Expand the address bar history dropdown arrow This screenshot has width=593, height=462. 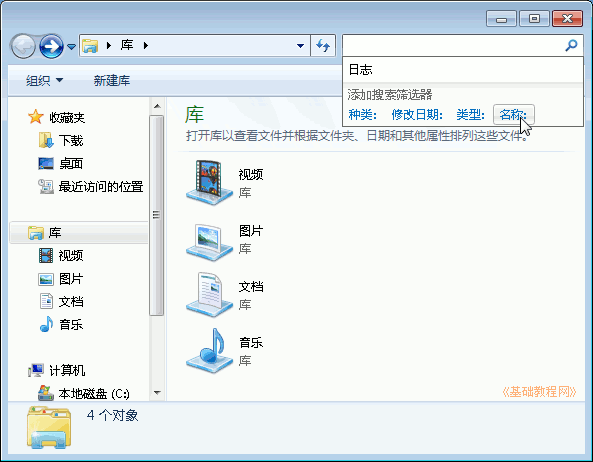click(300, 46)
